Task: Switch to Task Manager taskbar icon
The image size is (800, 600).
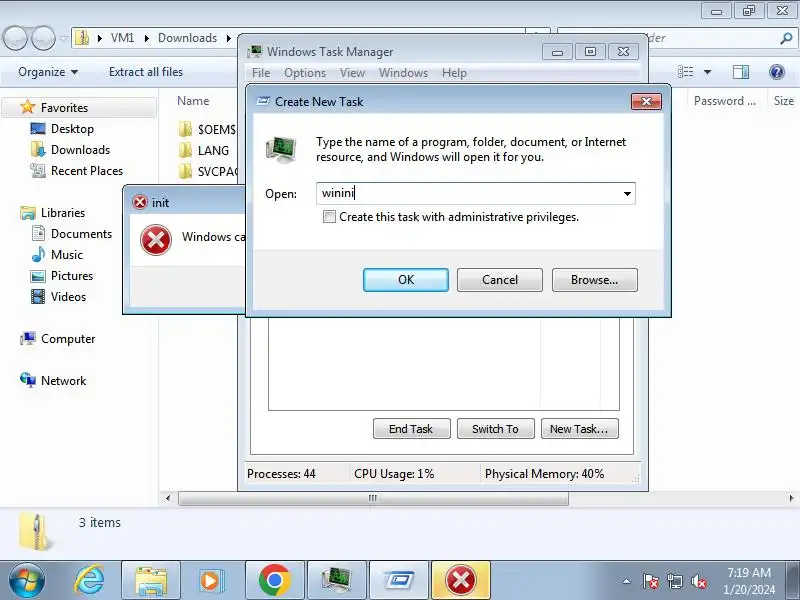Action: [337, 580]
